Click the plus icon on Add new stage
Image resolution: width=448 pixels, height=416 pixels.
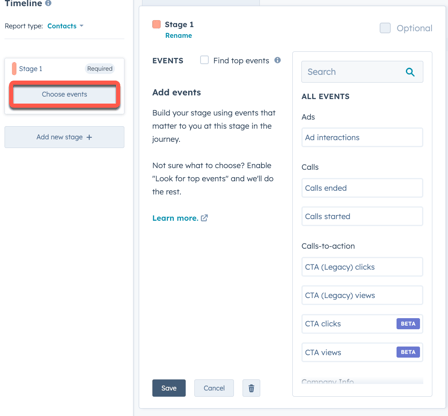coord(89,137)
